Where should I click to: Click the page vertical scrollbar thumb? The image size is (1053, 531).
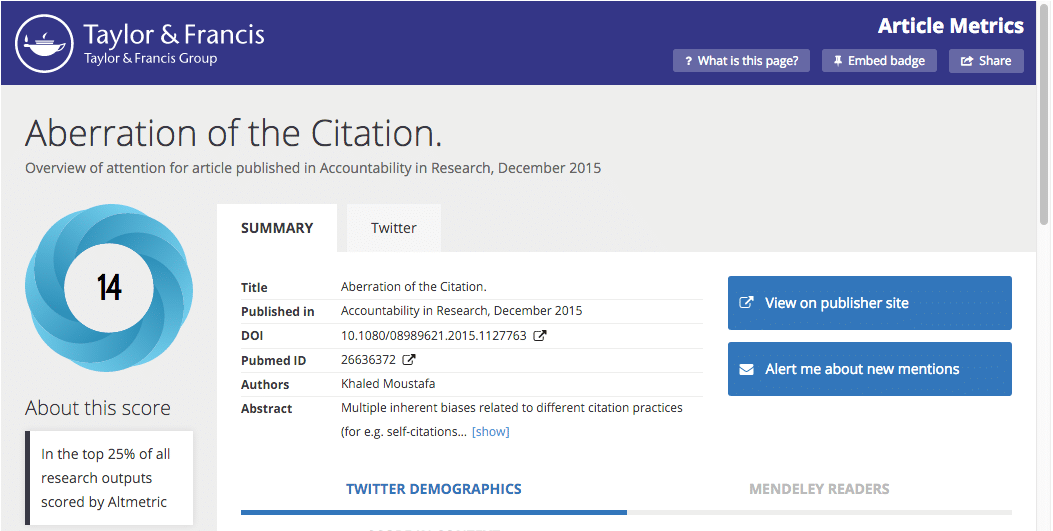1044,113
